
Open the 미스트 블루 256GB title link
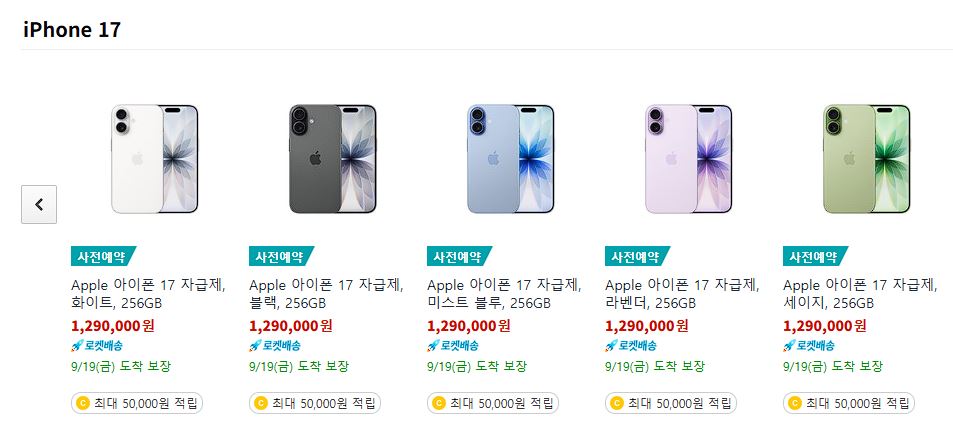click(x=504, y=293)
